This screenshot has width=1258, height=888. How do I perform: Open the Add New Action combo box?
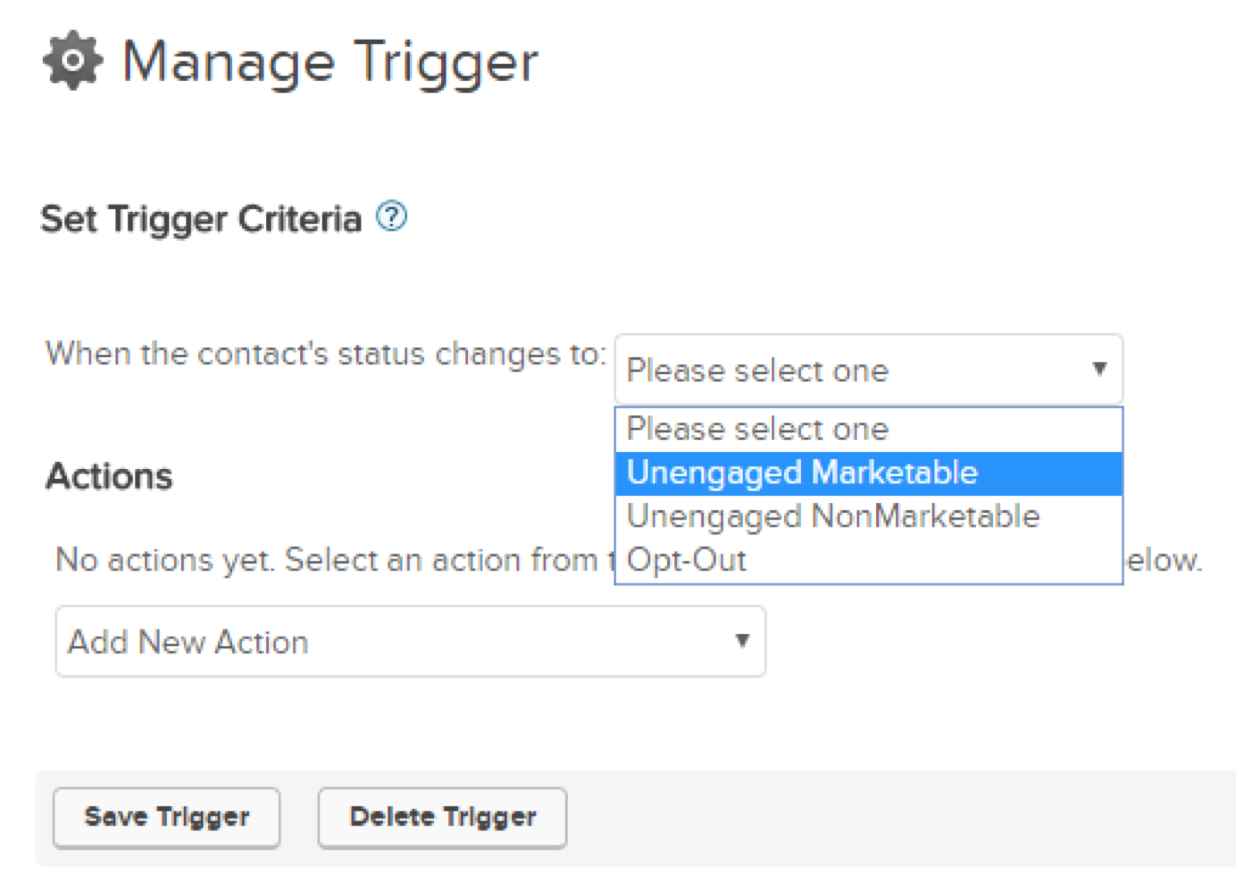[x=410, y=641]
